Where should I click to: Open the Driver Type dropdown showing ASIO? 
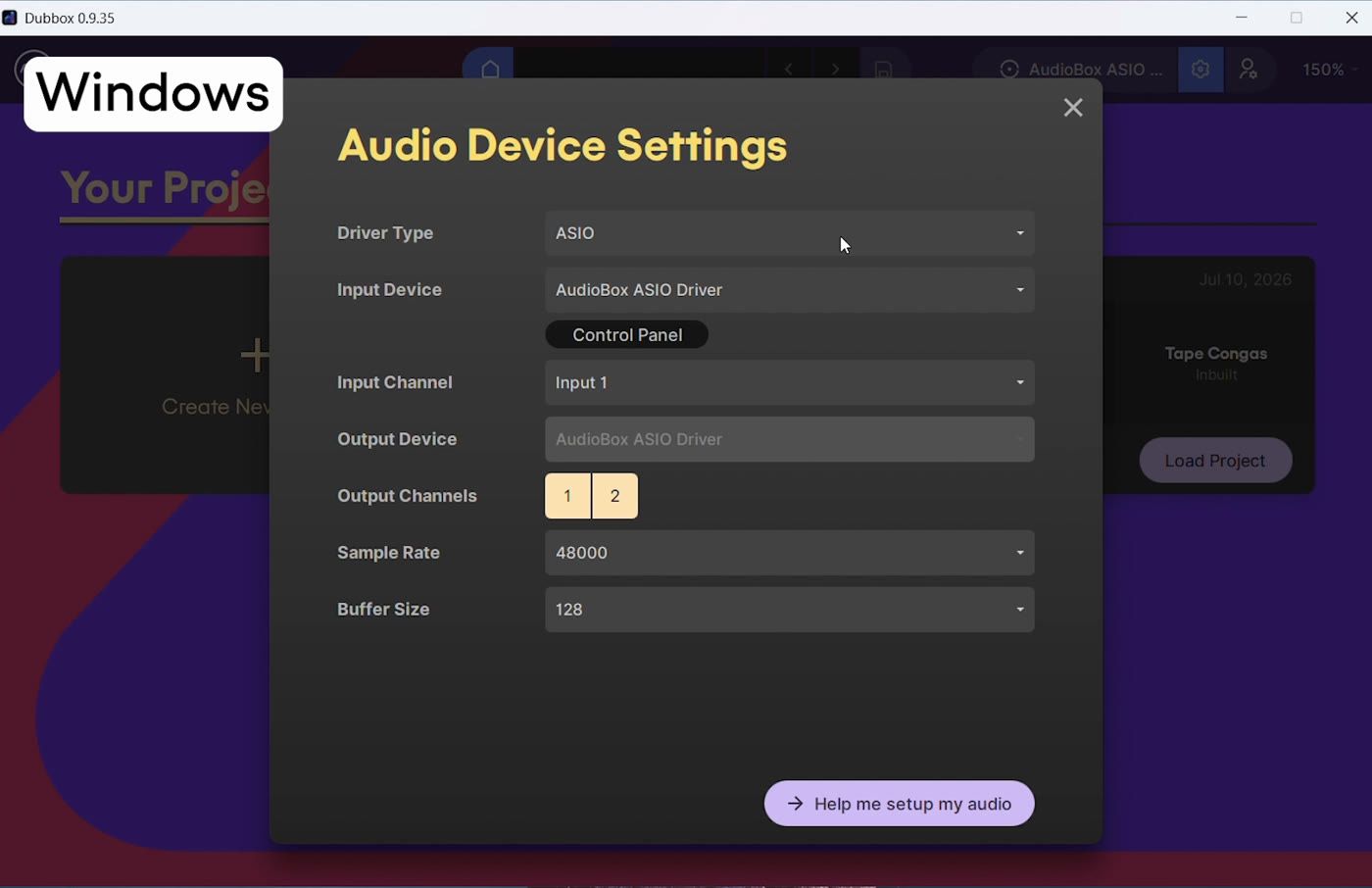790,233
